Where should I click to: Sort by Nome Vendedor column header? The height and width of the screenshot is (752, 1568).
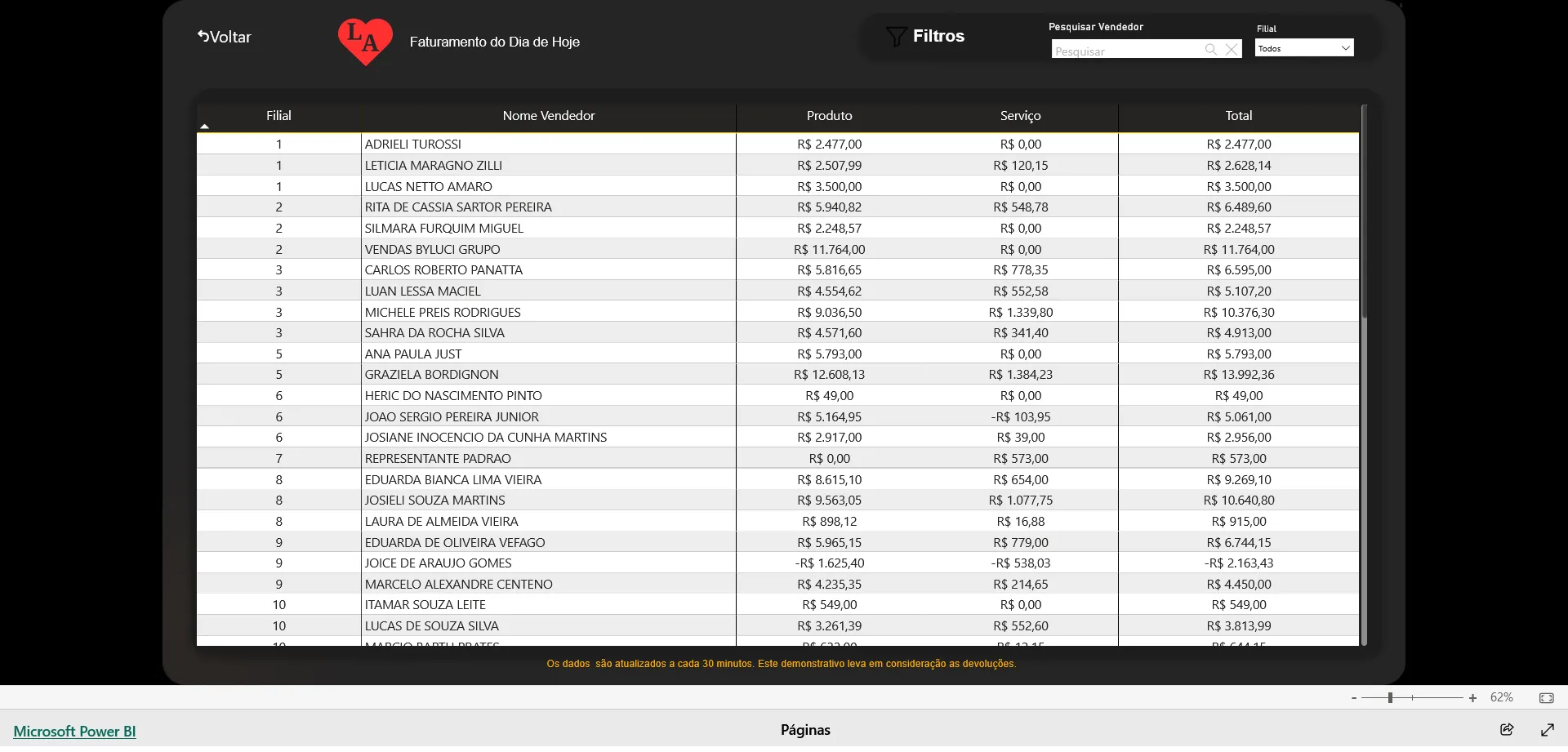pos(549,116)
